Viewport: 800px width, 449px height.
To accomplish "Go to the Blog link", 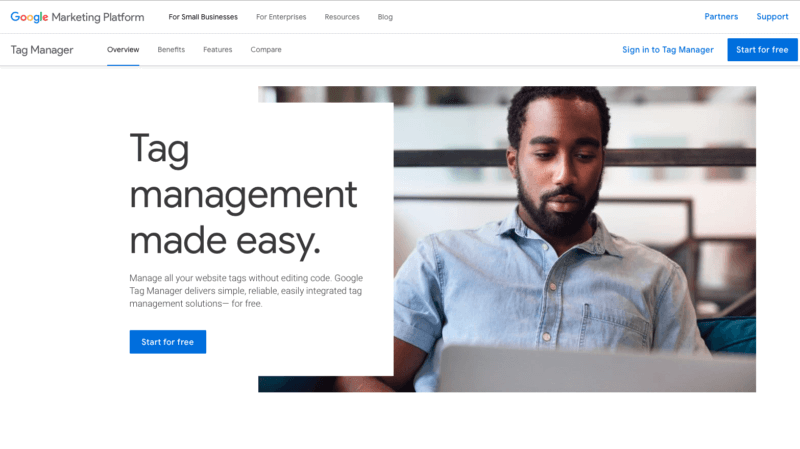I will (385, 17).
